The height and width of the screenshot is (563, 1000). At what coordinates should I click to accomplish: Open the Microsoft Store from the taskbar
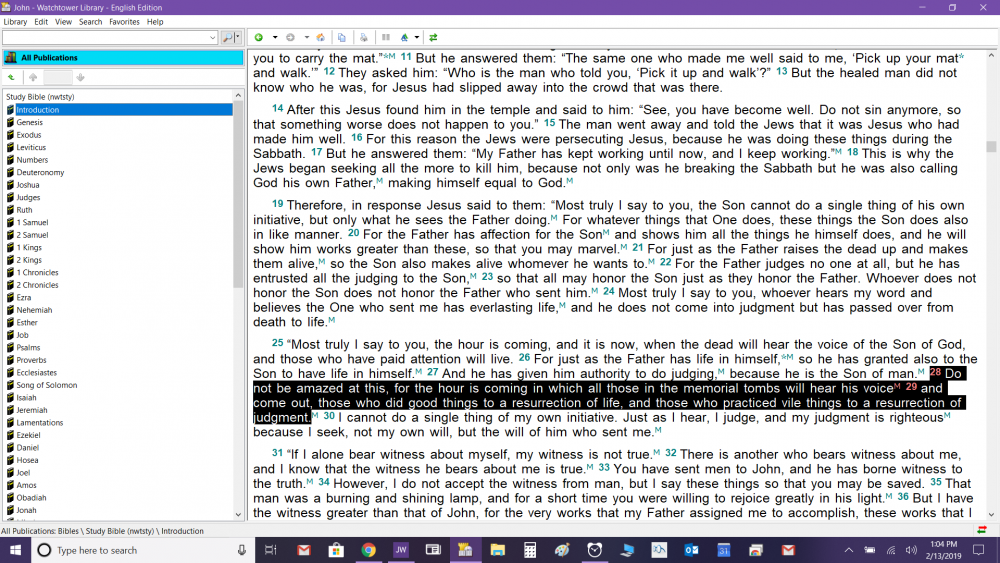click(336, 550)
